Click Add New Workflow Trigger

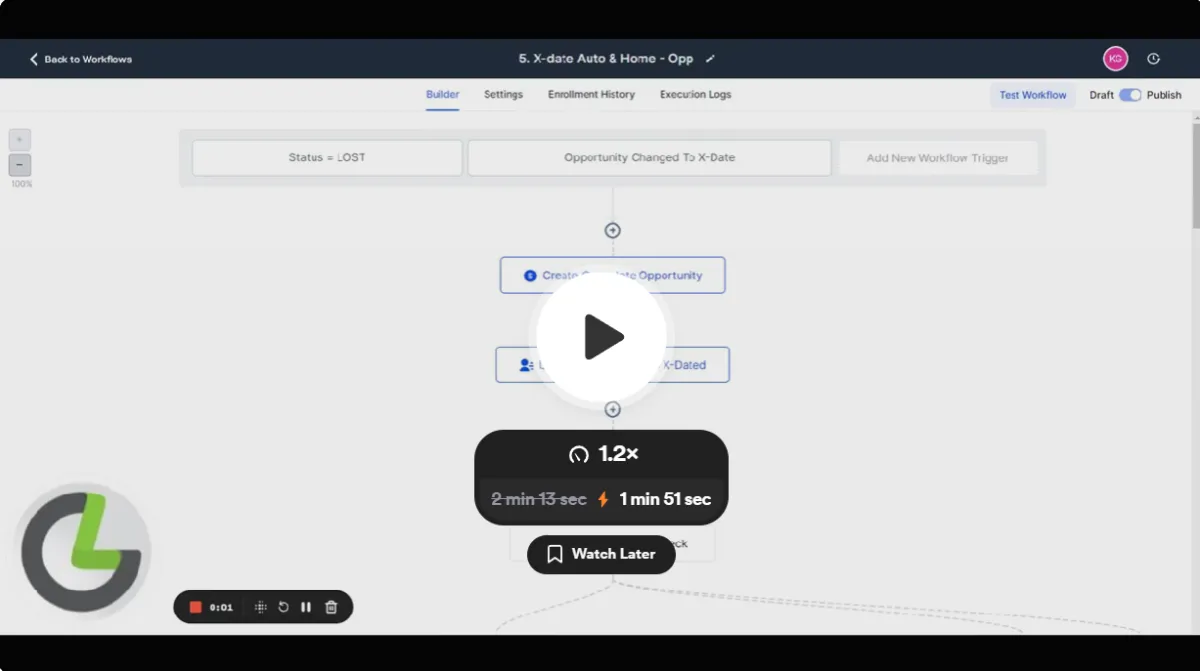(937, 158)
